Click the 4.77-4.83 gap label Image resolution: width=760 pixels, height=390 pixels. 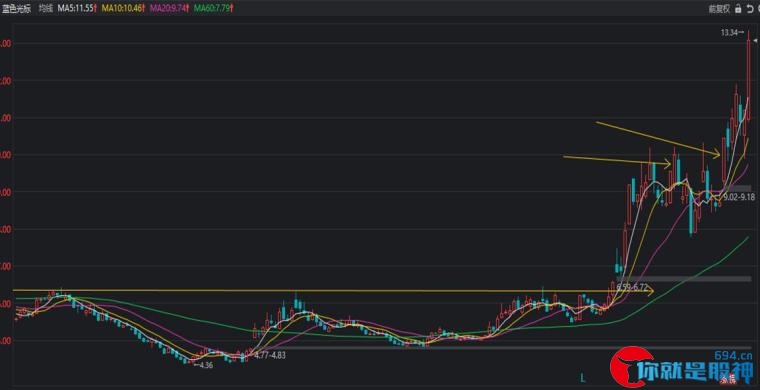tap(270, 355)
